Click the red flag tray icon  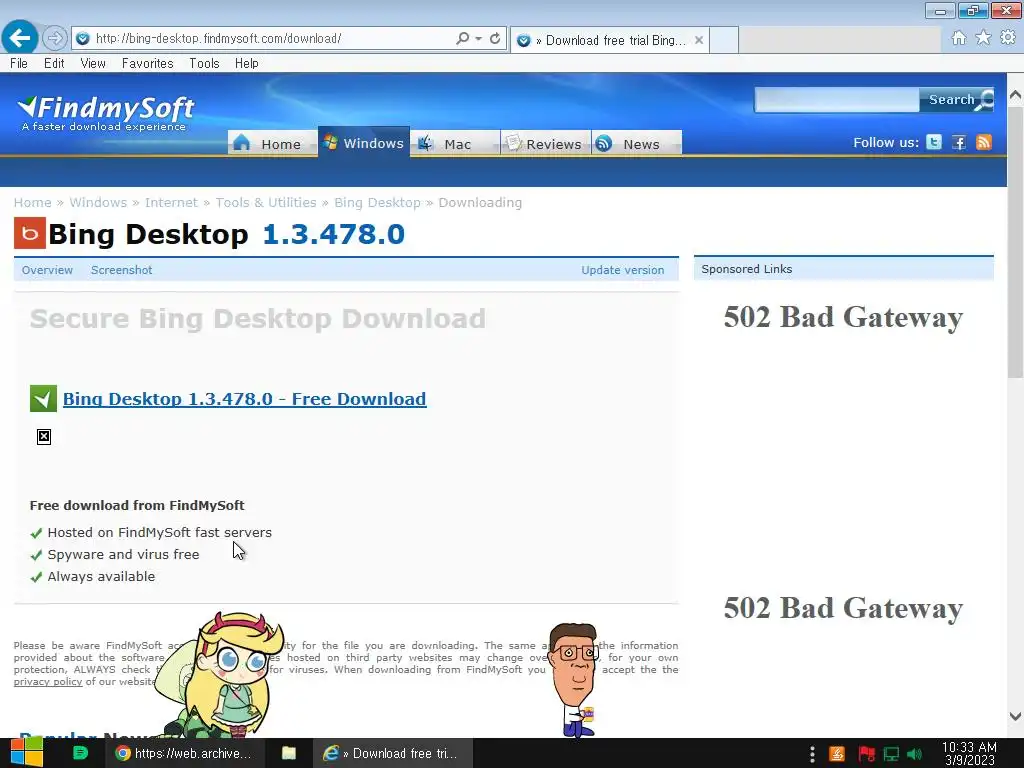click(x=866, y=754)
